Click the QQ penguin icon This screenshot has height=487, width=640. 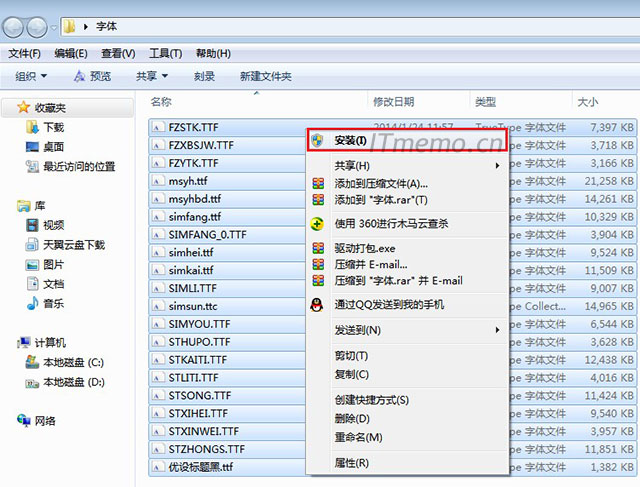coord(317,305)
